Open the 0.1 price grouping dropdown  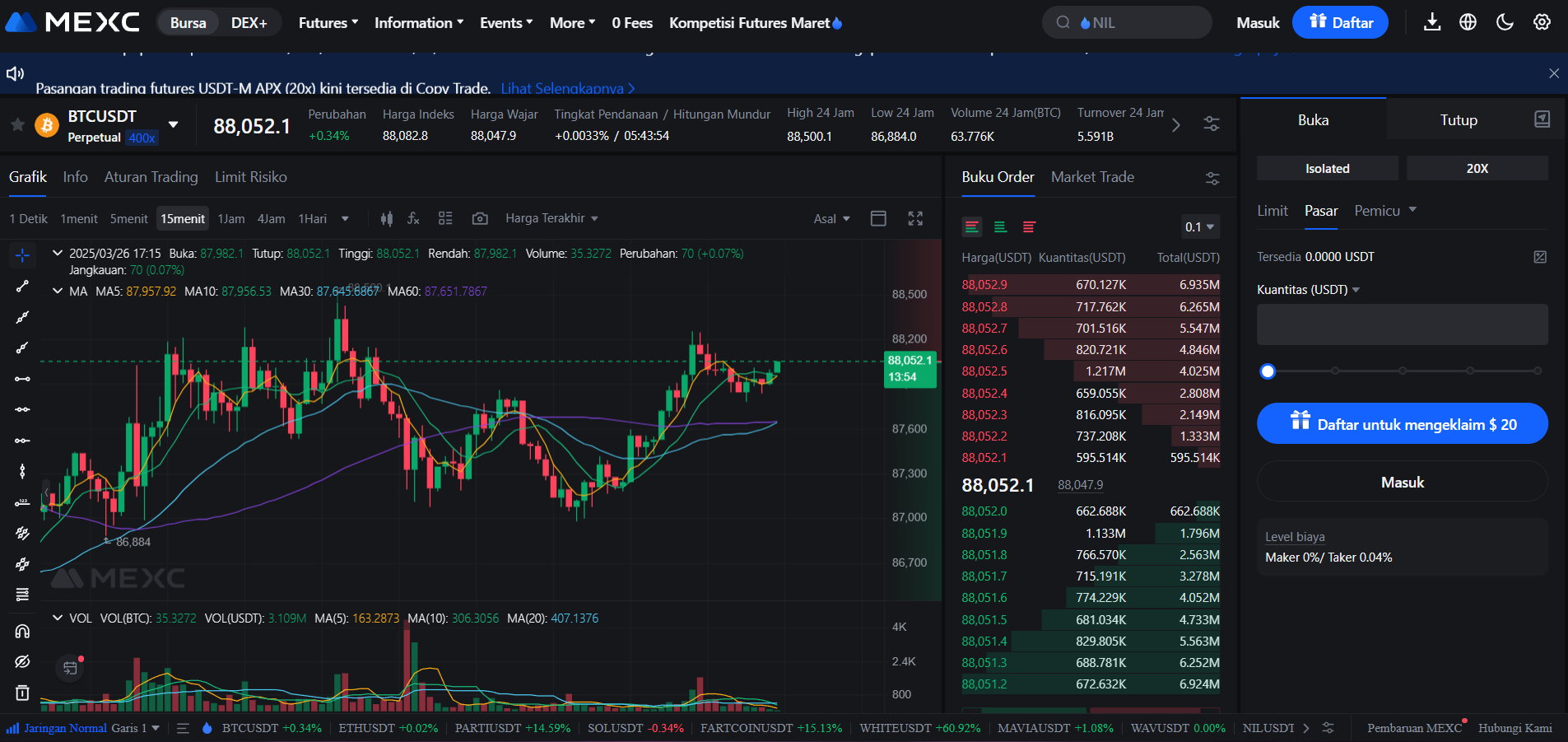click(x=1198, y=226)
